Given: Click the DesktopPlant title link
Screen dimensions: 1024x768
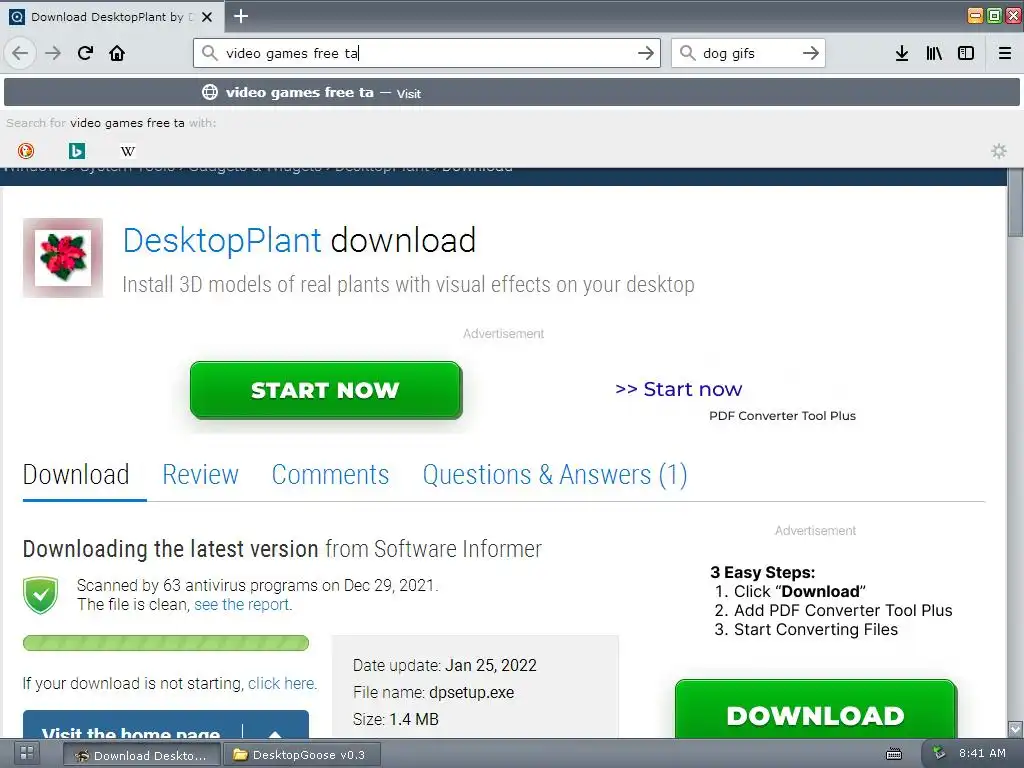Looking at the screenshot, I should [x=222, y=240].
